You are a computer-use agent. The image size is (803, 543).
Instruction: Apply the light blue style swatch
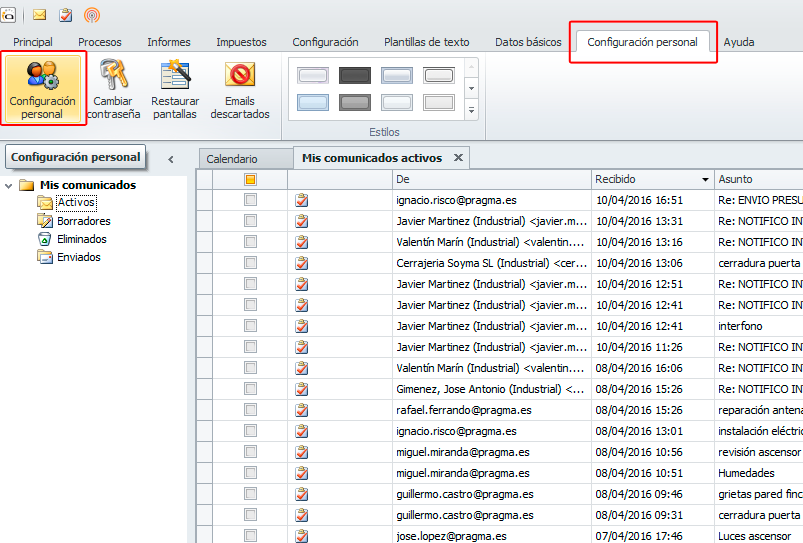313,102
